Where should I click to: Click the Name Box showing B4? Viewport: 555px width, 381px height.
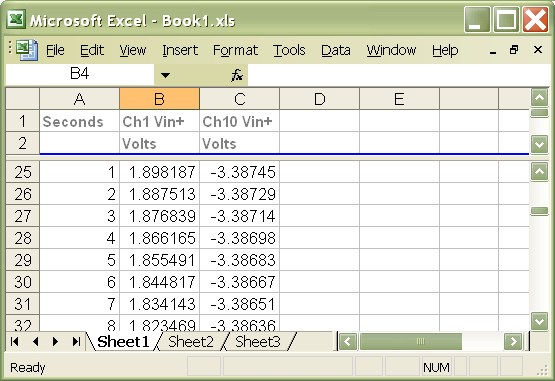(x=80, y=75)
